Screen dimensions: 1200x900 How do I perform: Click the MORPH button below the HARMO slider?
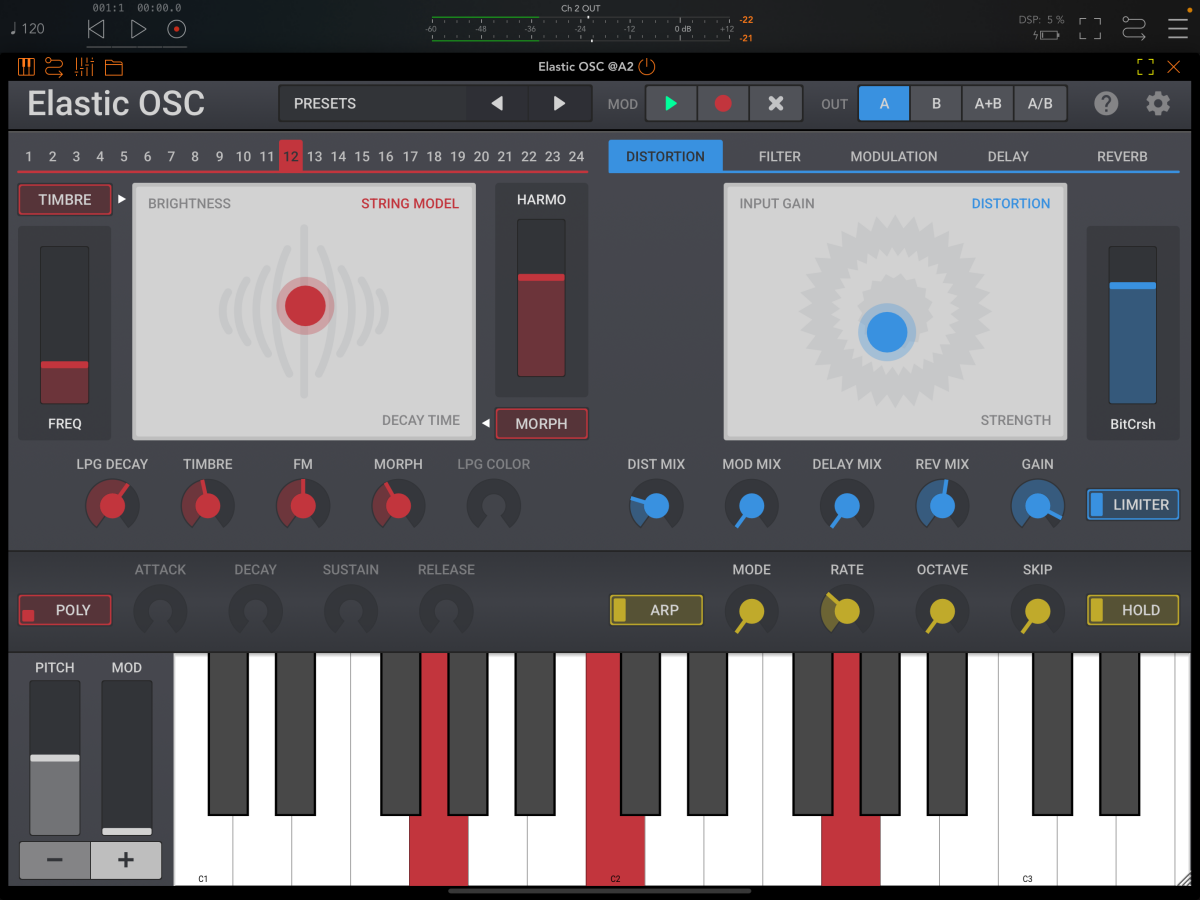[x=541, y=424]
